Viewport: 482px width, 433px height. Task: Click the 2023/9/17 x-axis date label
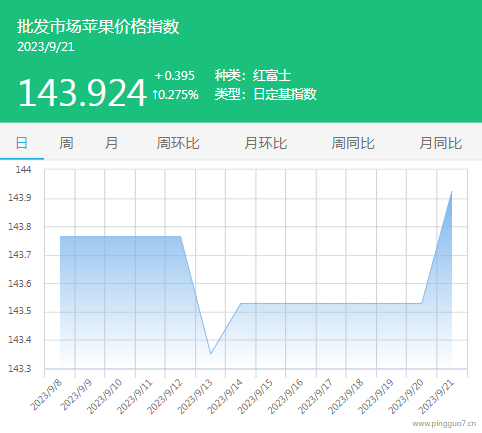click(317, 396)
